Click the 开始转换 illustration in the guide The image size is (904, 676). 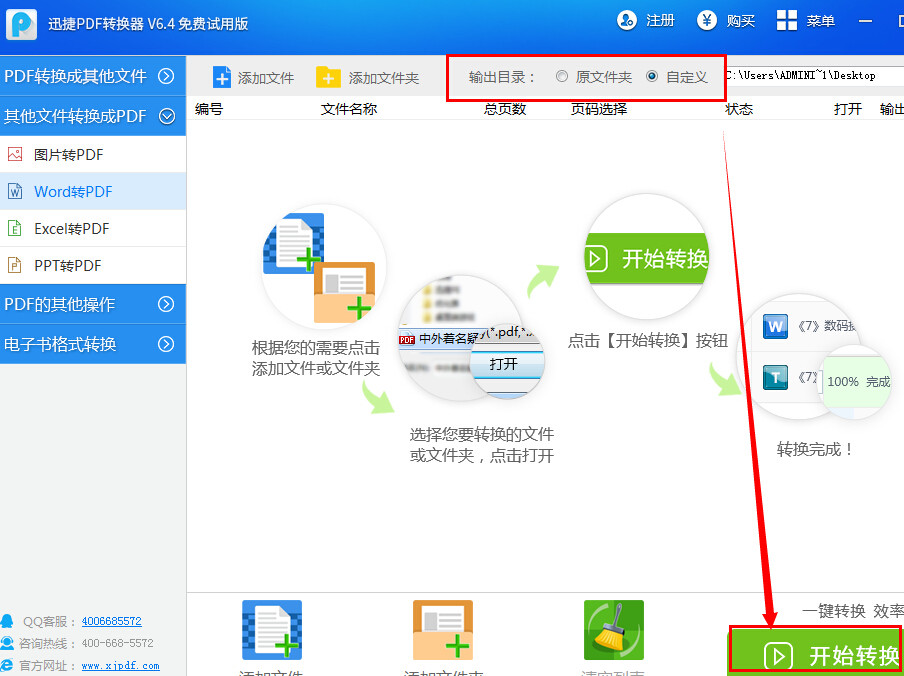[x=646, y=258]
